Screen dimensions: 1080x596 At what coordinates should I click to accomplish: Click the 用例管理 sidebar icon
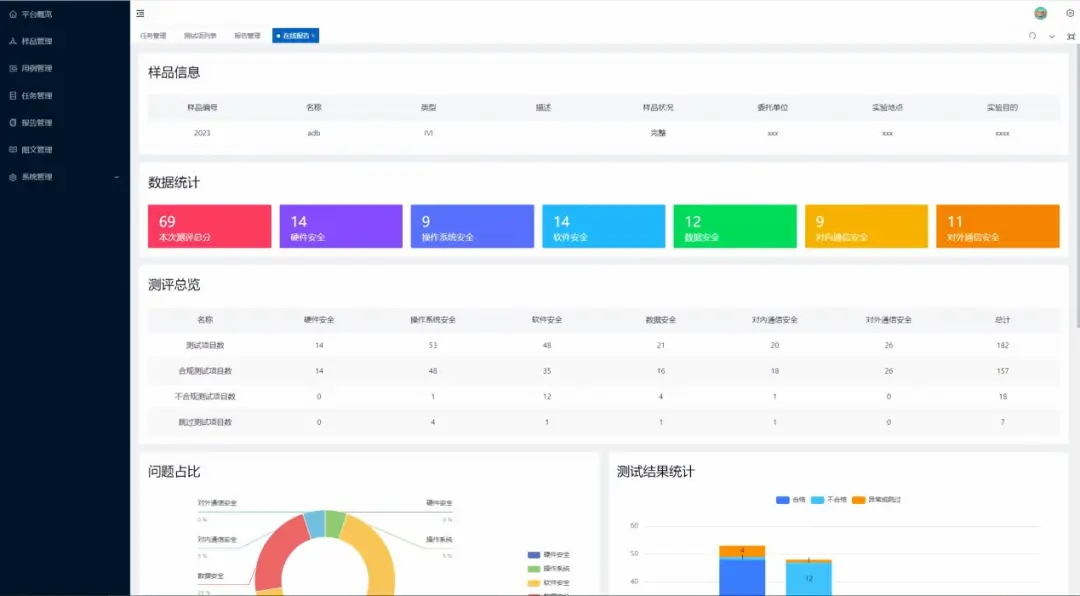tap(13, 68)
